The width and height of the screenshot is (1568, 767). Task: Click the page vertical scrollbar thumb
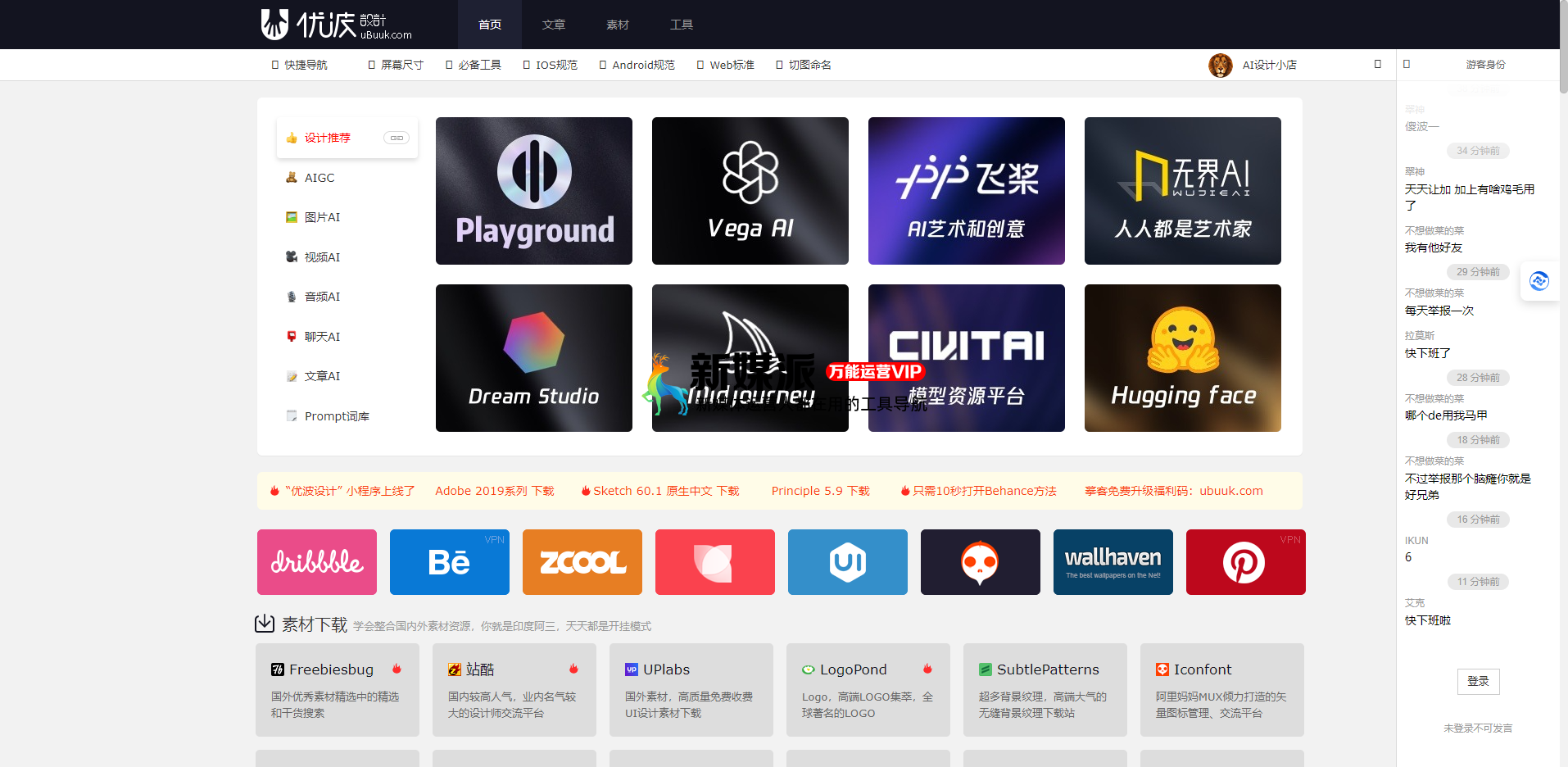point(1564,47)
